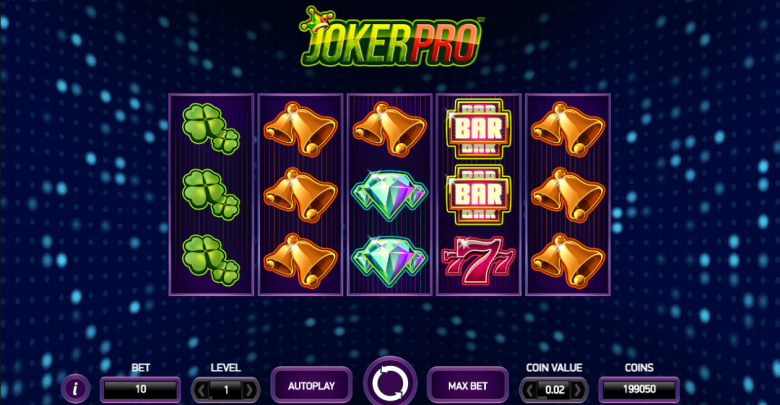The height and width of the screenshot is (405, 780).
Task: Click the bottom diamond on reel three
Action: coord(390,261)
